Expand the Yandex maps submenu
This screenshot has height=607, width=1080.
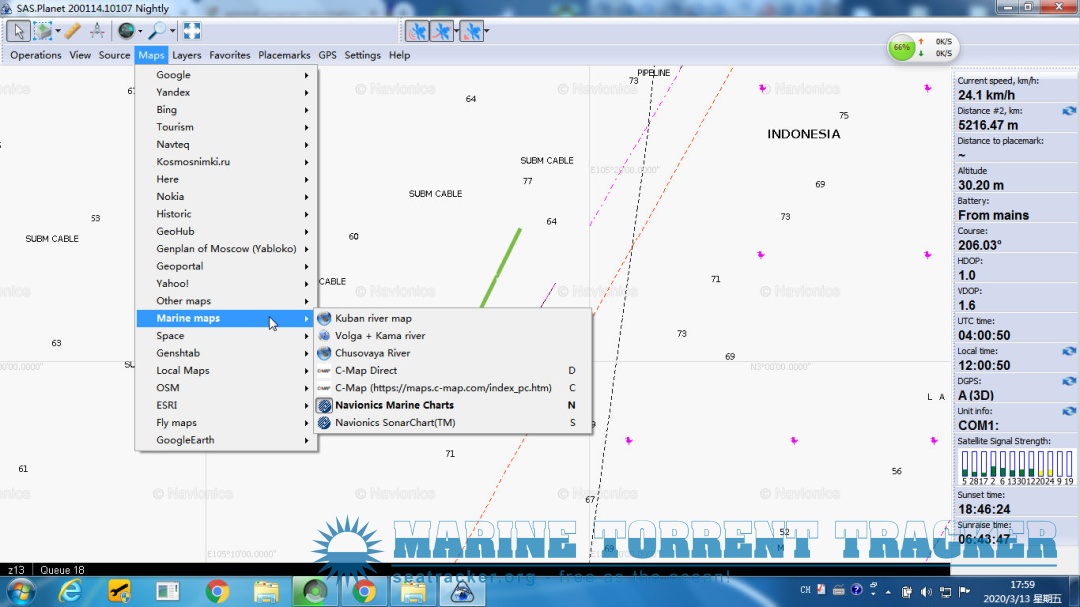click(x=226, y=92)
